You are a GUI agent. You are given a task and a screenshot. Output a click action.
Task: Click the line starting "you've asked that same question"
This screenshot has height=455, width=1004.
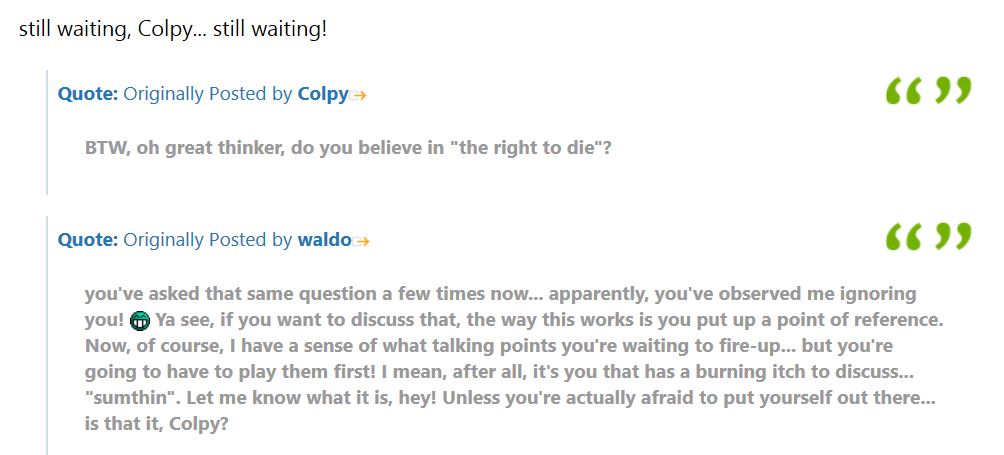tap(500, 294)
